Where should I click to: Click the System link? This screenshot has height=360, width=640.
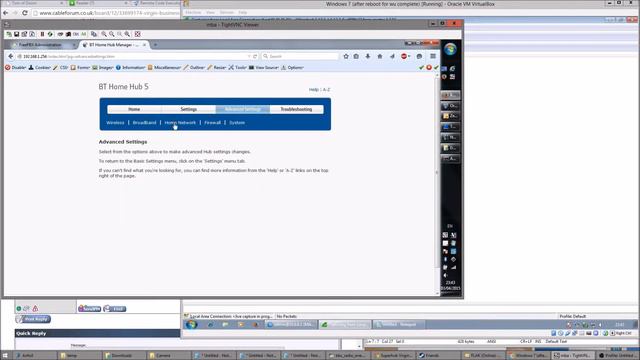237,122
